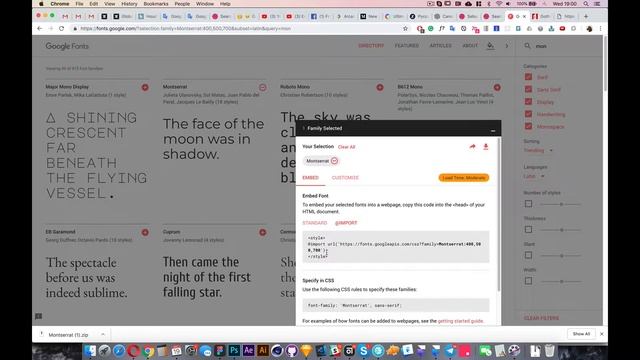640x360 pixels.
Task: Click the search magnifier icon in Google Fonts
Action: (527, 46)
